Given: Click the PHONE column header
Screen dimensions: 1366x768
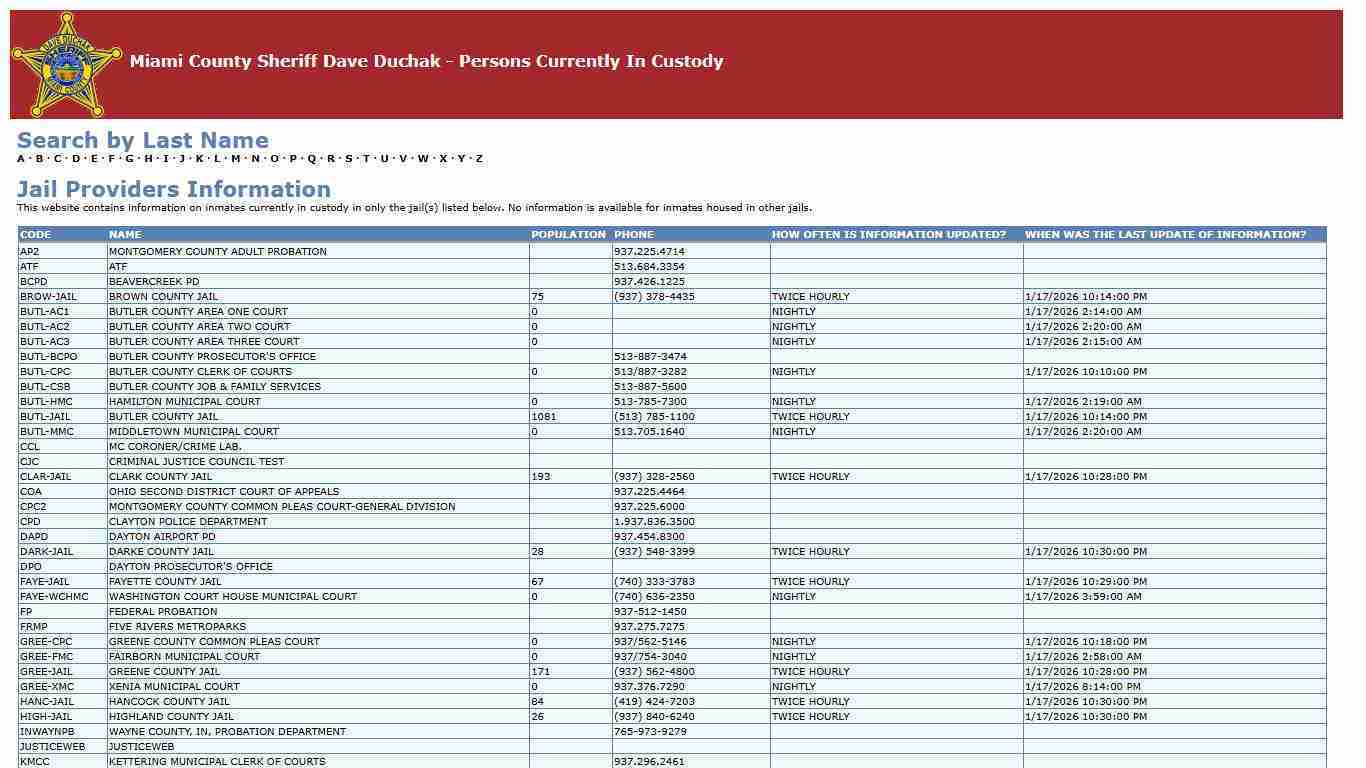Looking at the screenshot, I should click(633, 235).
